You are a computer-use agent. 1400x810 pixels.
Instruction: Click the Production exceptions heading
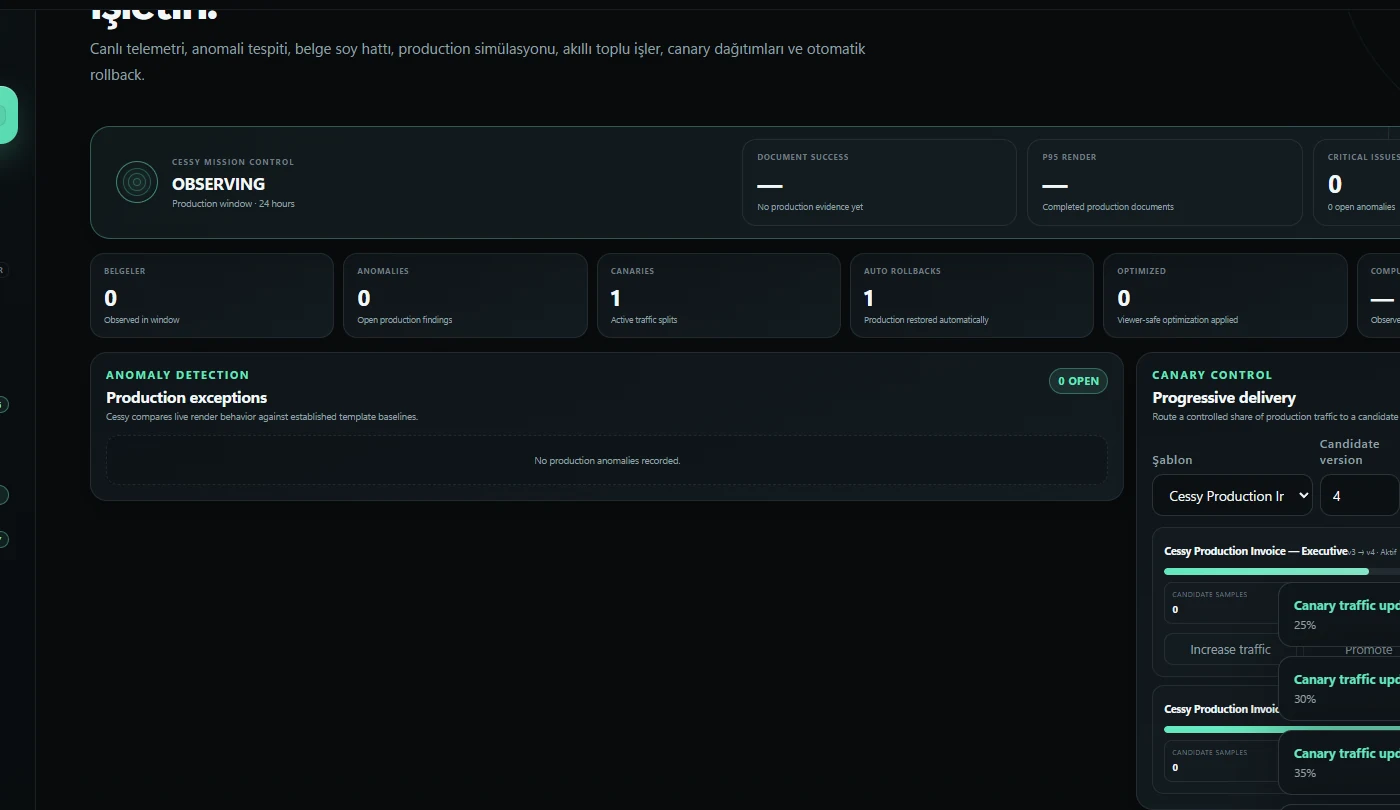tap(187, 397)
